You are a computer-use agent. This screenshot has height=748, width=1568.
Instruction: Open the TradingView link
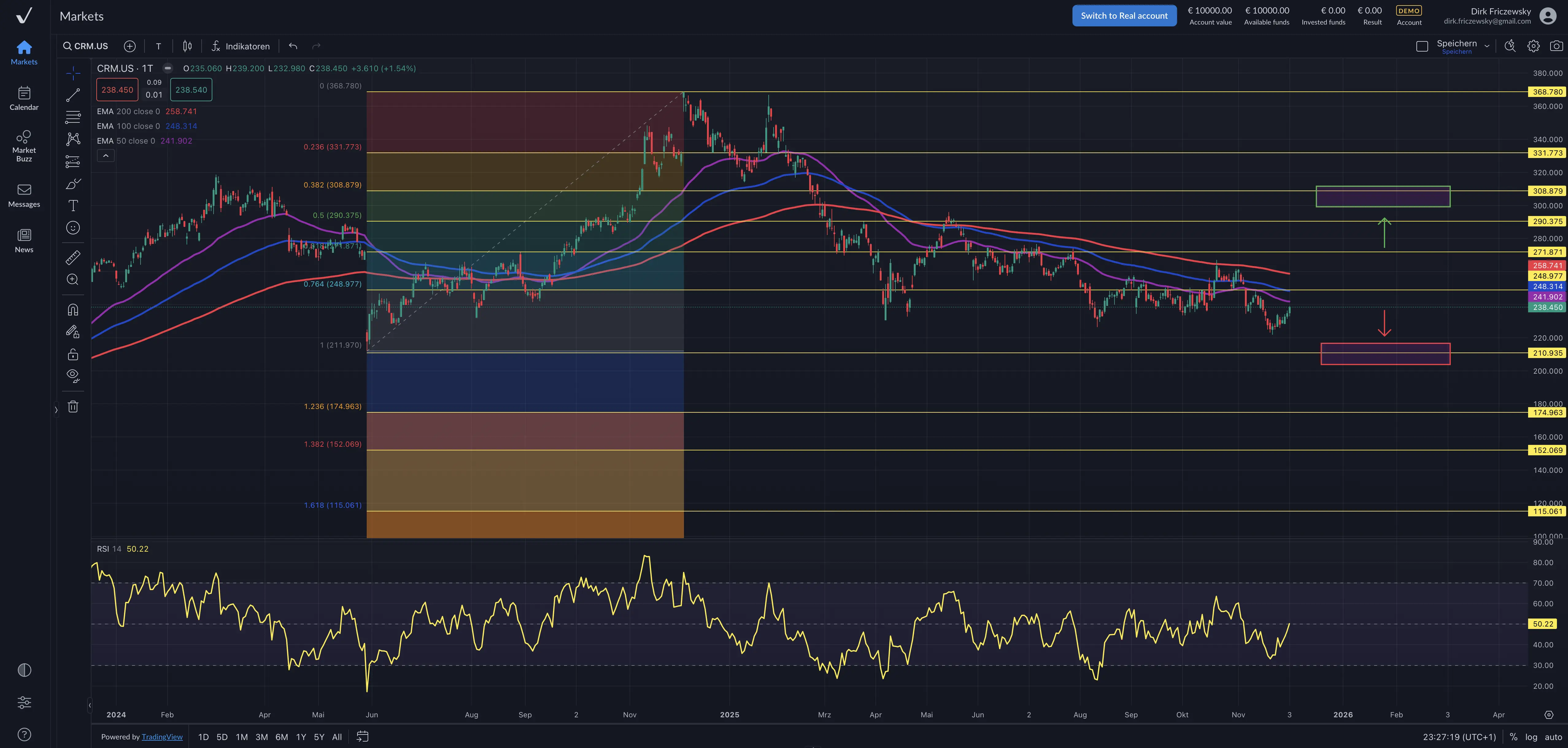(x=162, y=736)
